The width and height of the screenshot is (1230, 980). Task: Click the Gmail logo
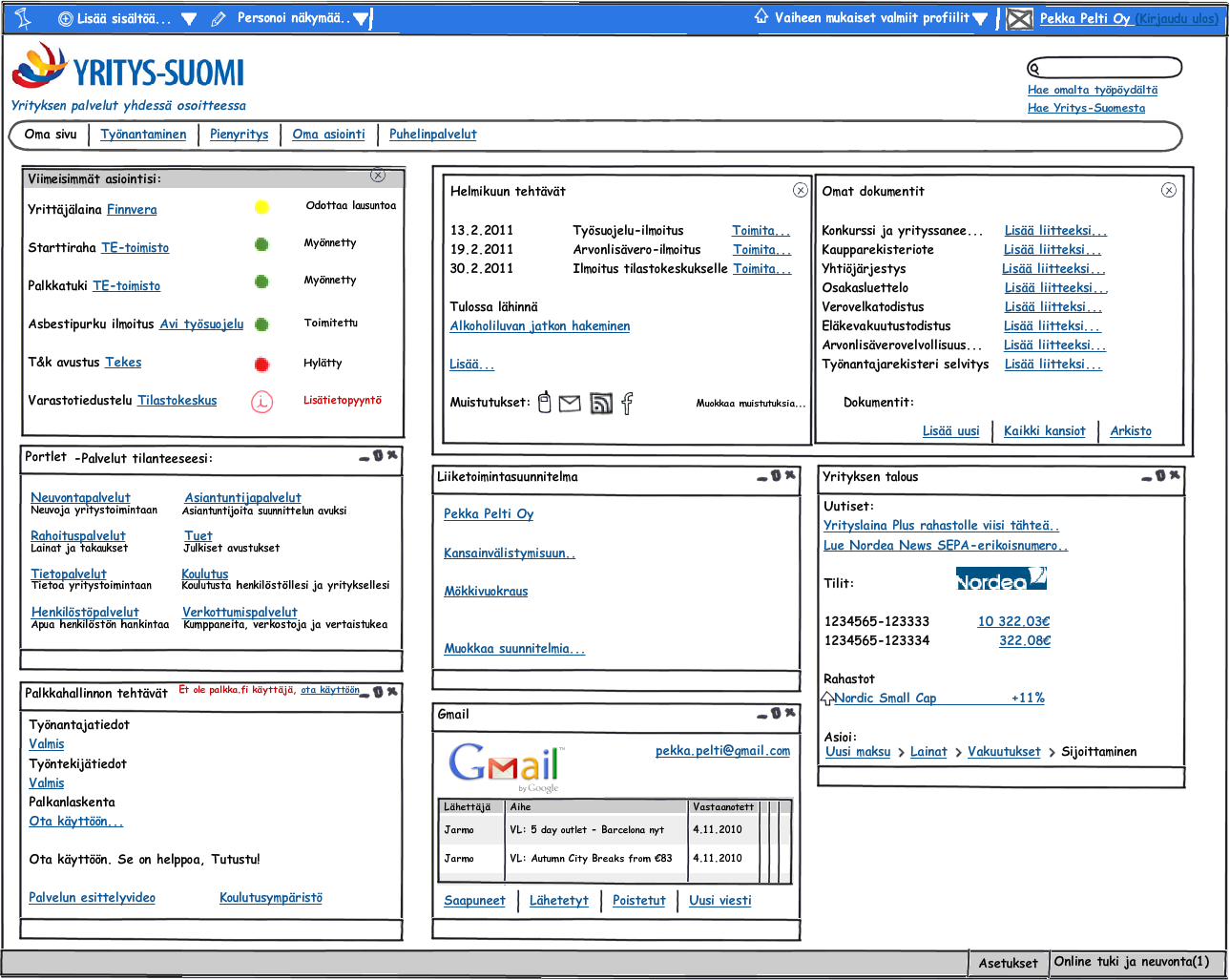coord(507,766)
